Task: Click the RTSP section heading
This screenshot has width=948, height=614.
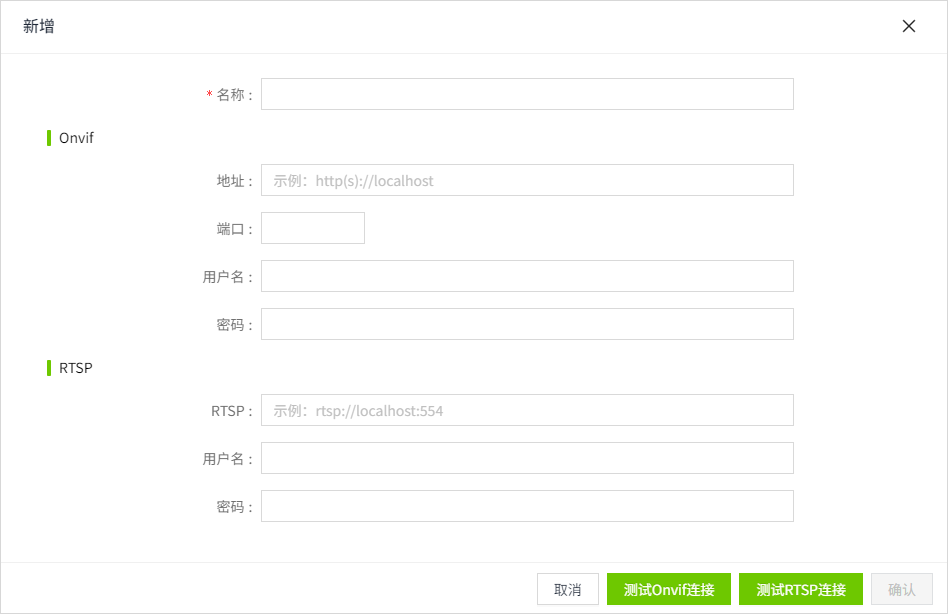Action: click(x=76, y=368)
